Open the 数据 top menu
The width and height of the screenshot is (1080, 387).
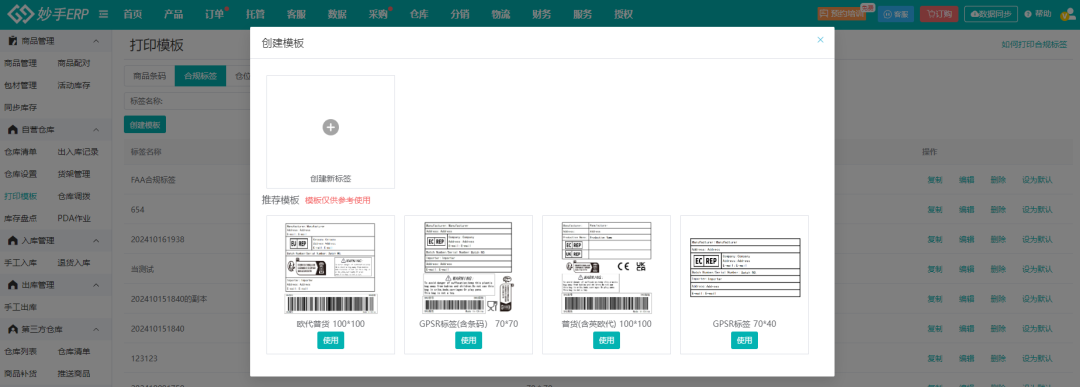pos(338,14)
